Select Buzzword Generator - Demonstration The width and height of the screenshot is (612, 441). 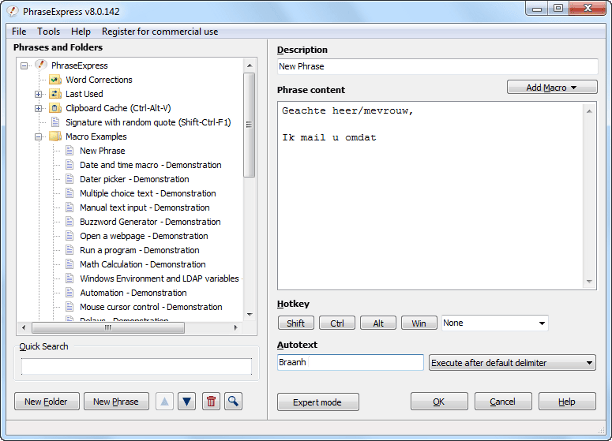coord(150,222)
